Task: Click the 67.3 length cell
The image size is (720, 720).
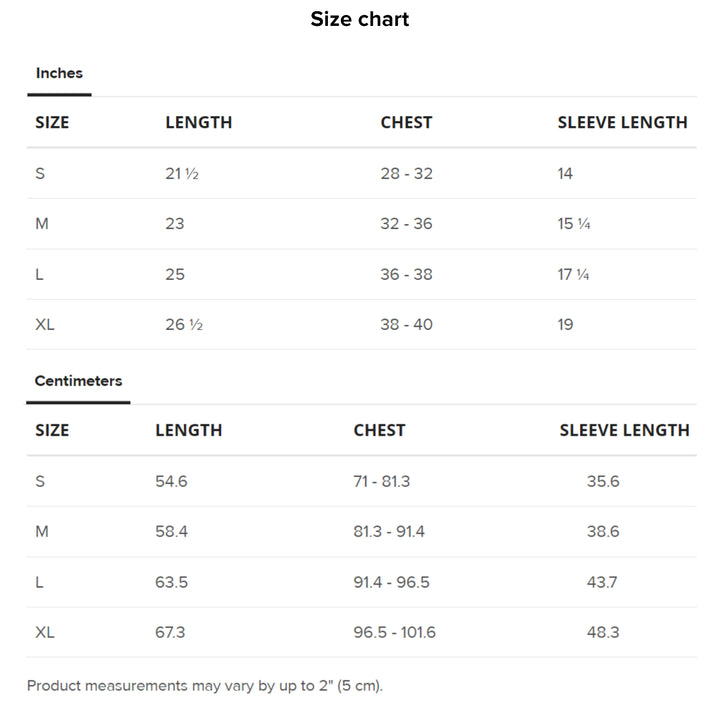Action: [170, 632]
